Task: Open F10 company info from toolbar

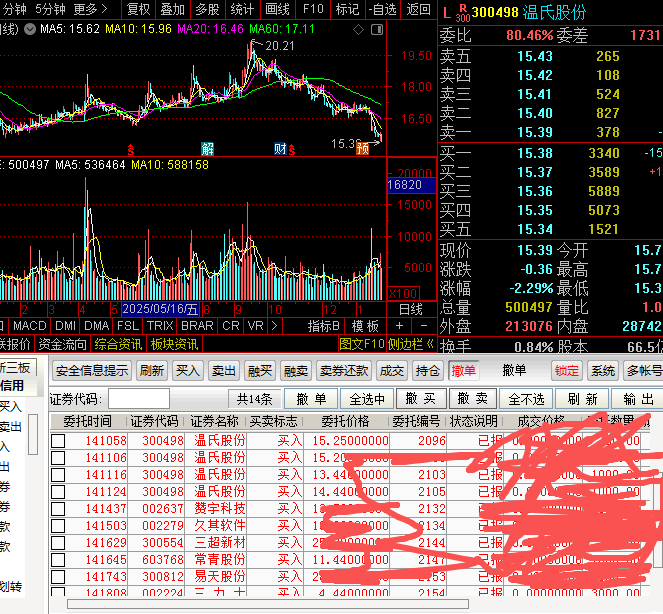Action: (x=313, y=9)
